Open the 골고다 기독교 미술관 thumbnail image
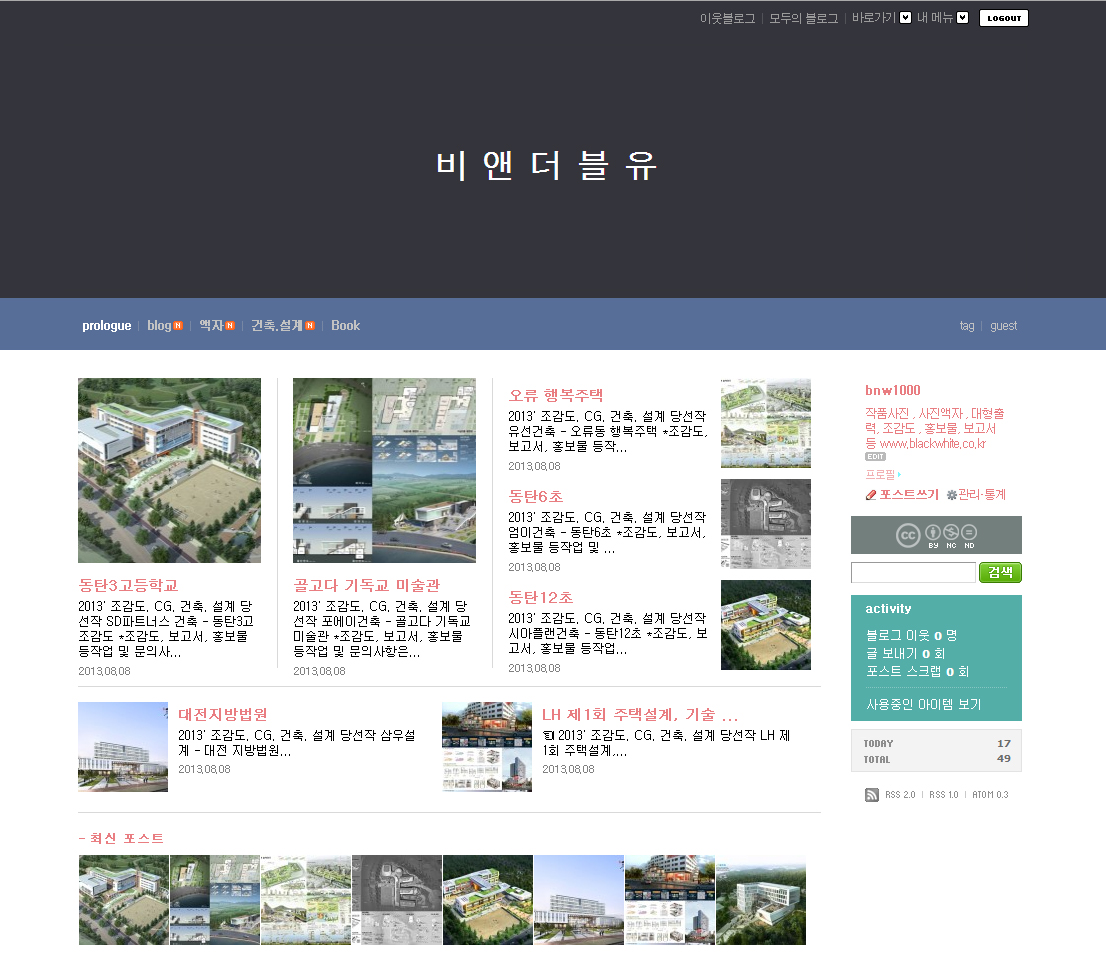The width and height of the screenshot is (1106, 966). 384,470
